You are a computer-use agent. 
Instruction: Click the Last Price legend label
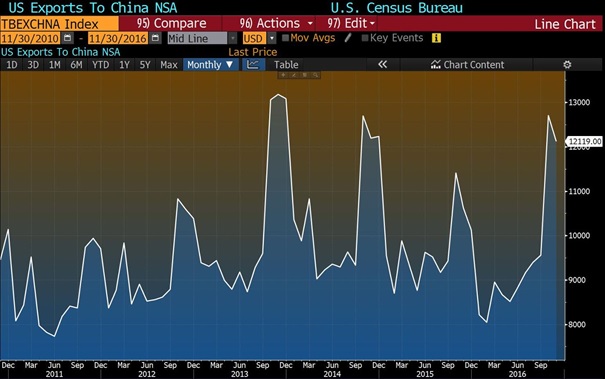click(253, 52)
